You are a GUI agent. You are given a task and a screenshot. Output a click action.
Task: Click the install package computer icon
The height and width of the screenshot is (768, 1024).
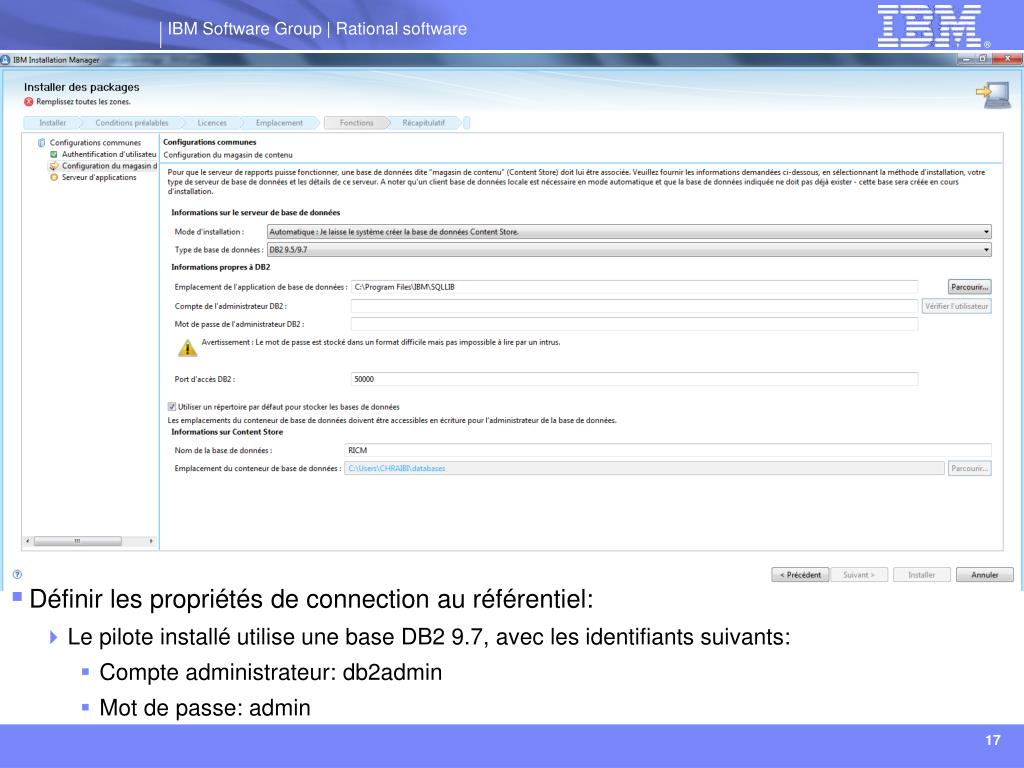(x=993, y=95)
